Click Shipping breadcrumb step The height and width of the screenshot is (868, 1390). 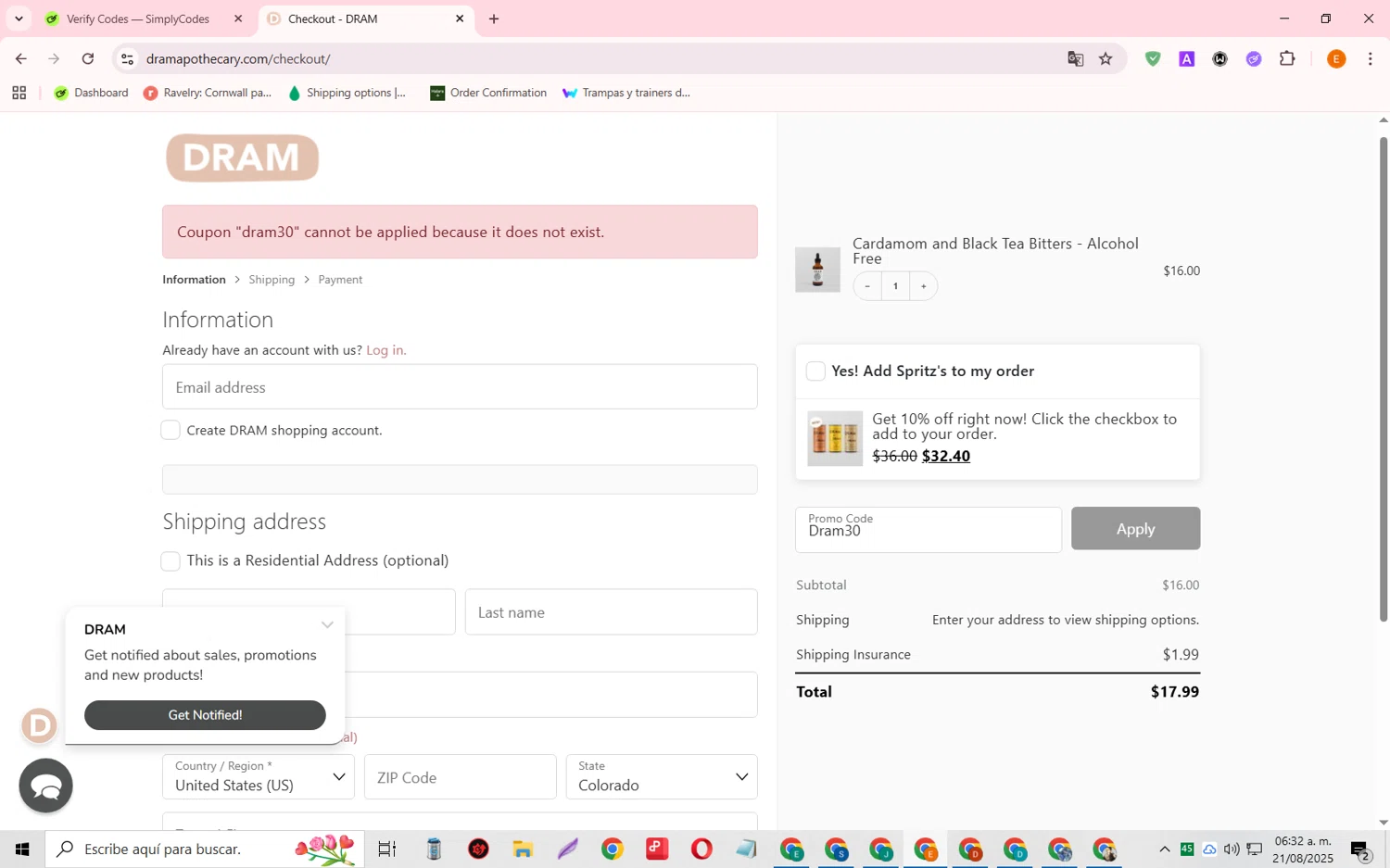(272, 280)
